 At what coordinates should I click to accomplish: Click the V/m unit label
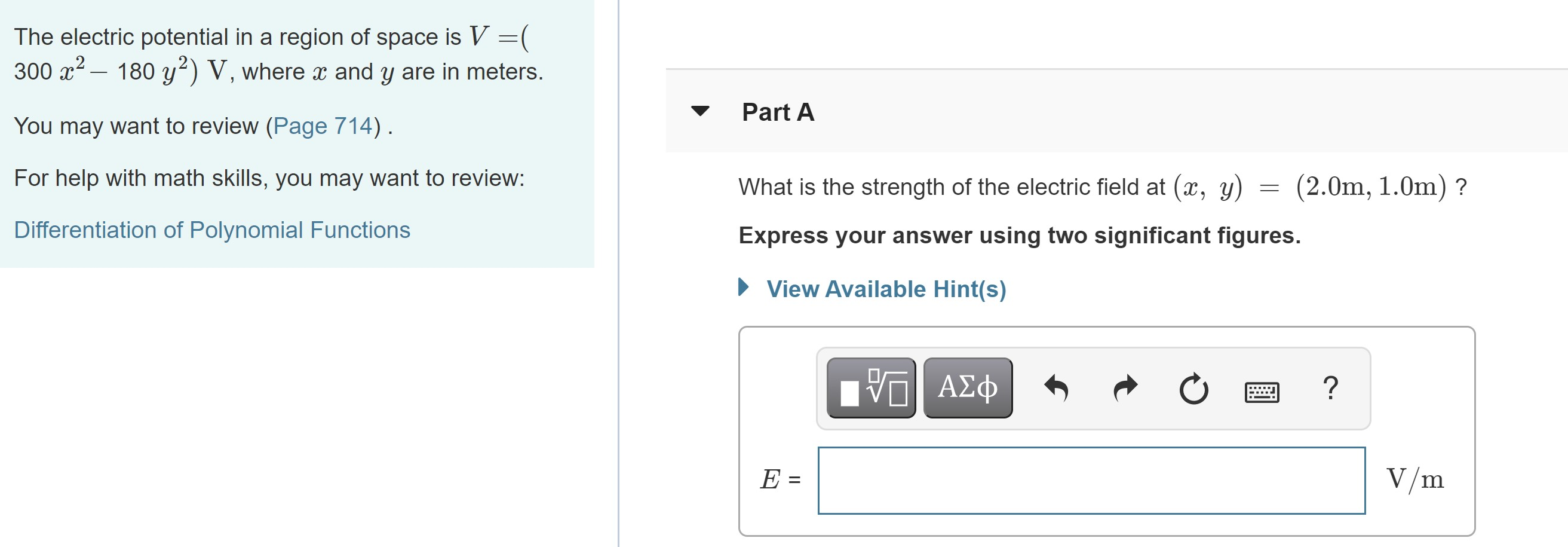pos(1414,479)
